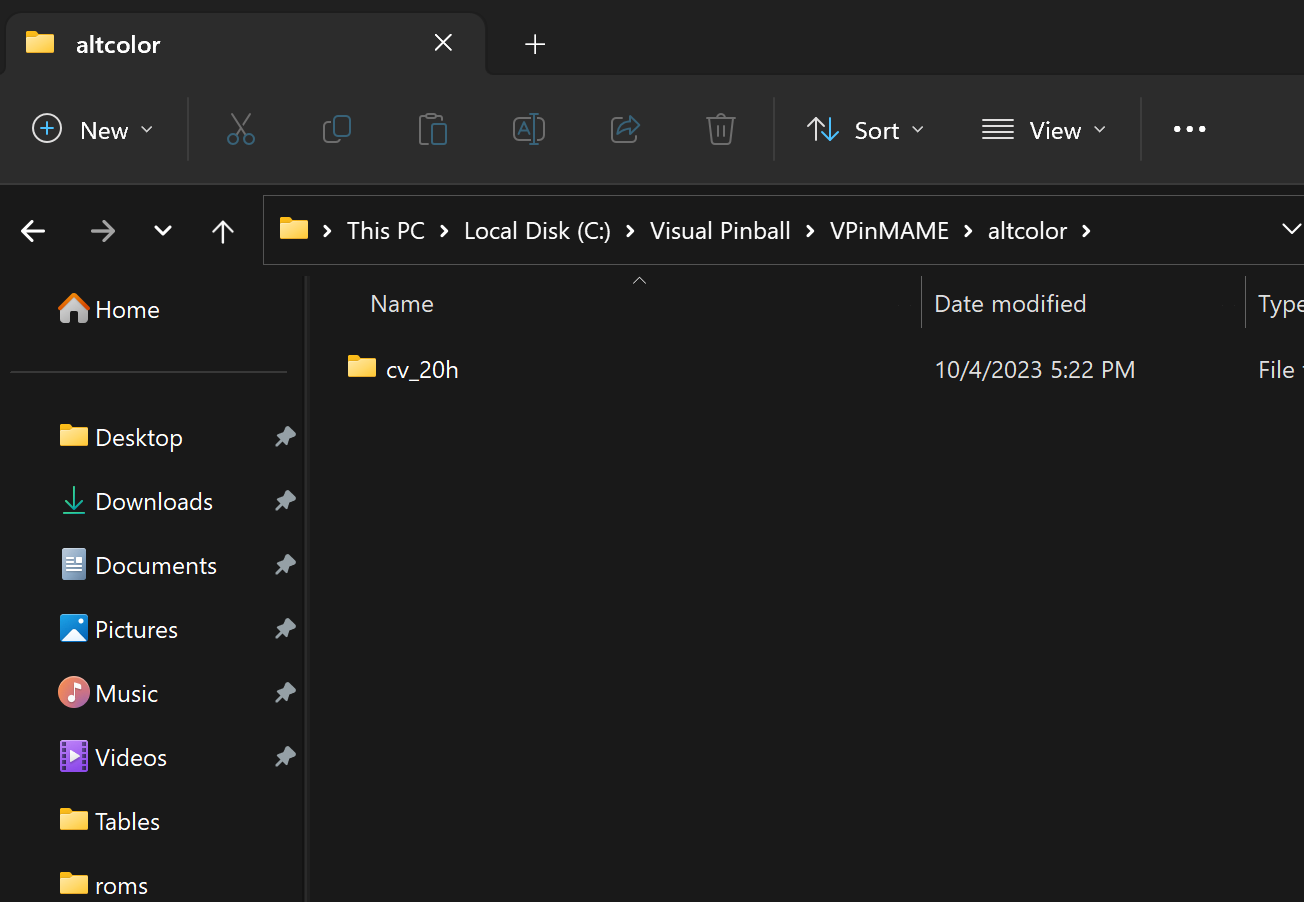Open the See more ellipsis menu
The height and width of the screenshot is (902, 1304).
click(1188, 129)
